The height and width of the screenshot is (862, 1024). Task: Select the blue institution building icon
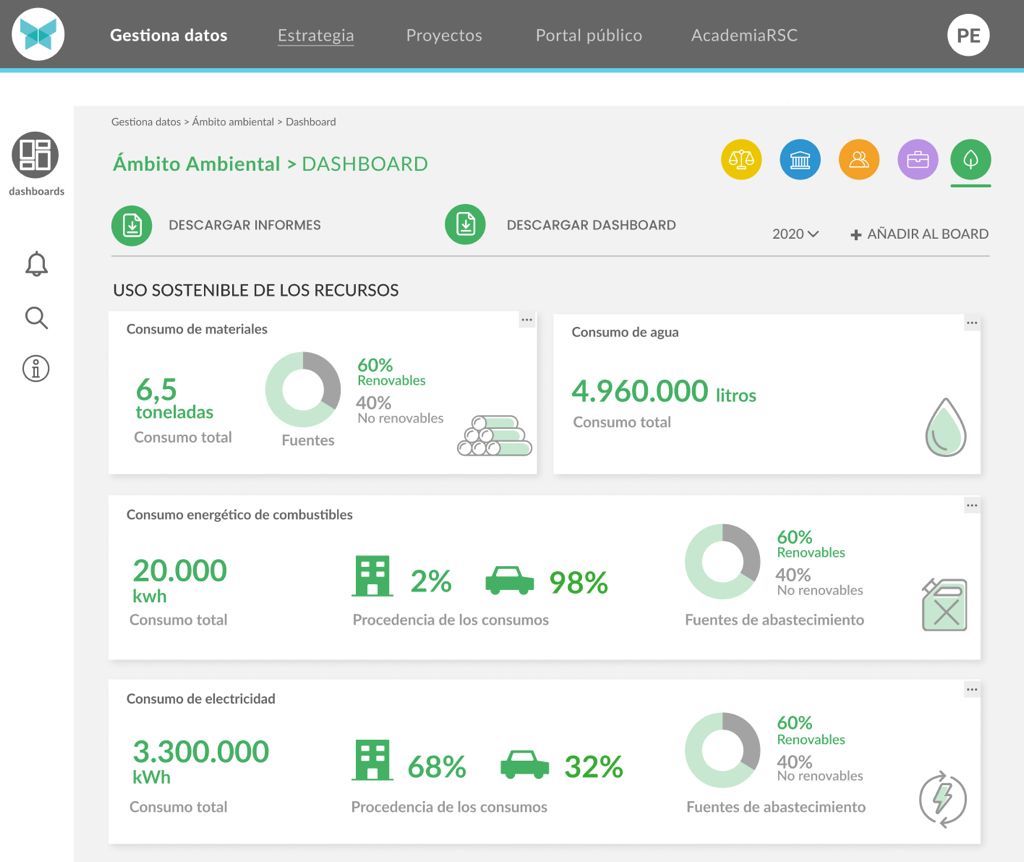(800, 159)
